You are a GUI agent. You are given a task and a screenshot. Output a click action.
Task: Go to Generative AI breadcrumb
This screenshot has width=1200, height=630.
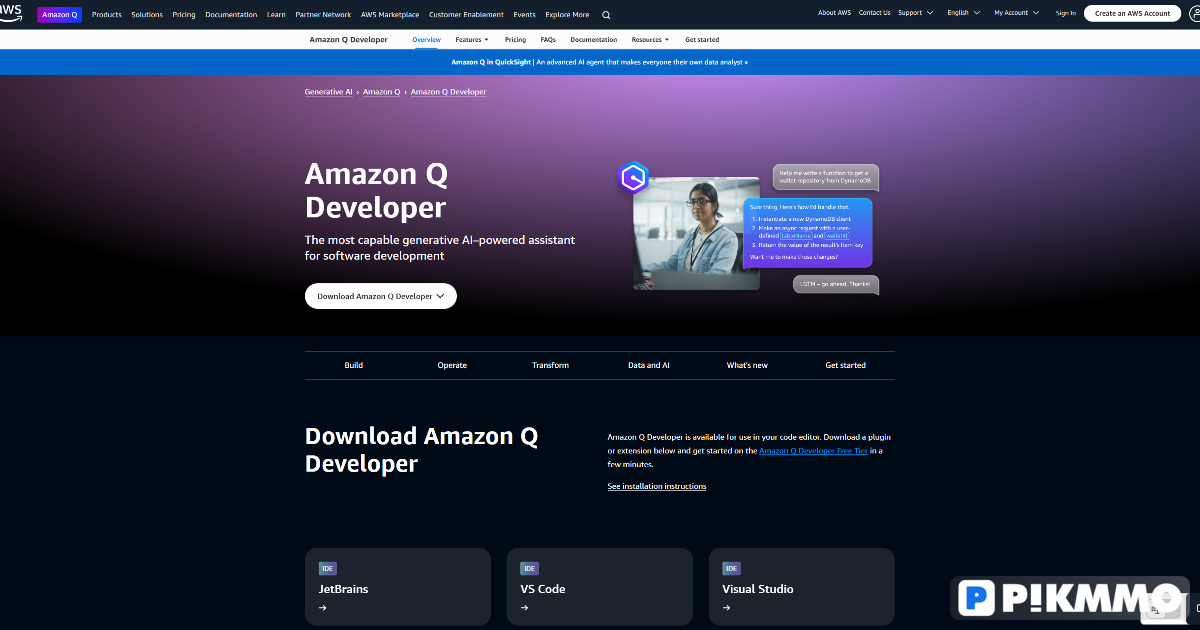pos(329,92)
